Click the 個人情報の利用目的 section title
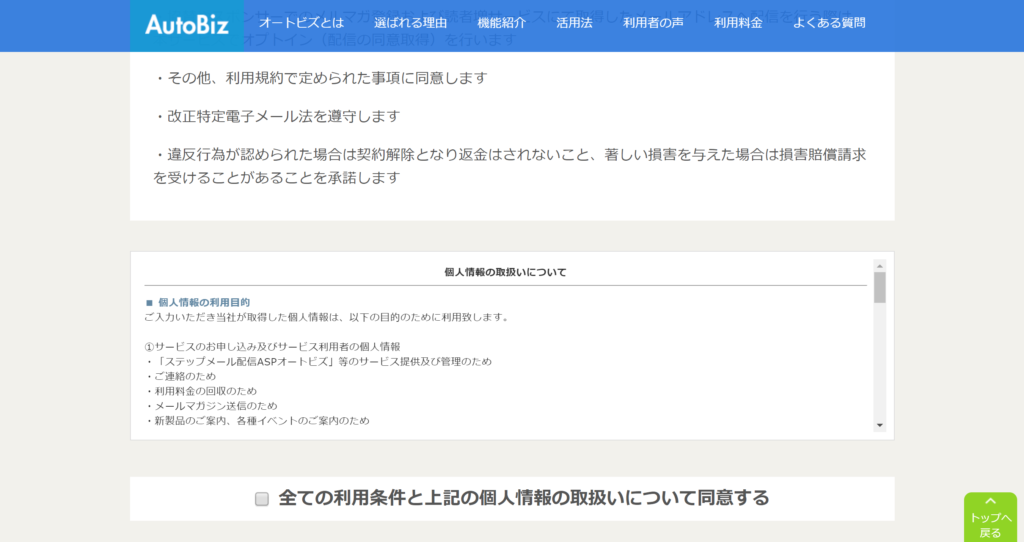This screenshot has width=1024, height=542. coord(203,302)
